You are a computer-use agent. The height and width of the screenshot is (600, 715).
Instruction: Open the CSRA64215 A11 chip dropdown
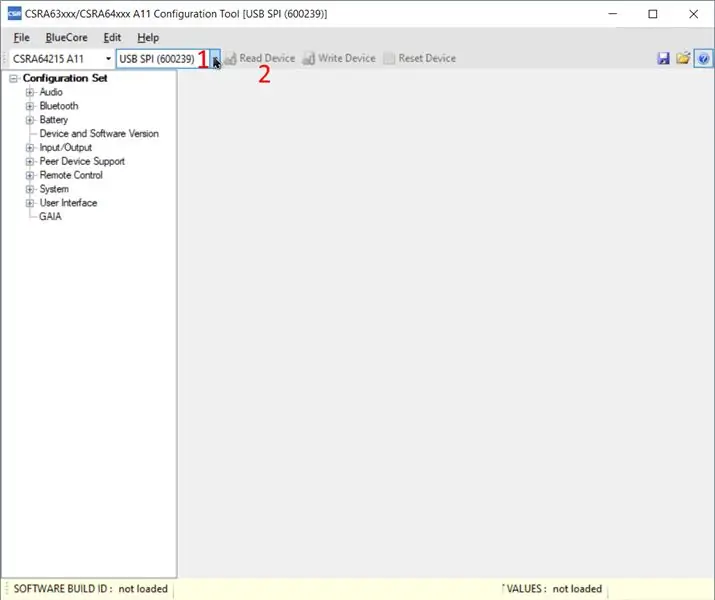click(108, 59)
